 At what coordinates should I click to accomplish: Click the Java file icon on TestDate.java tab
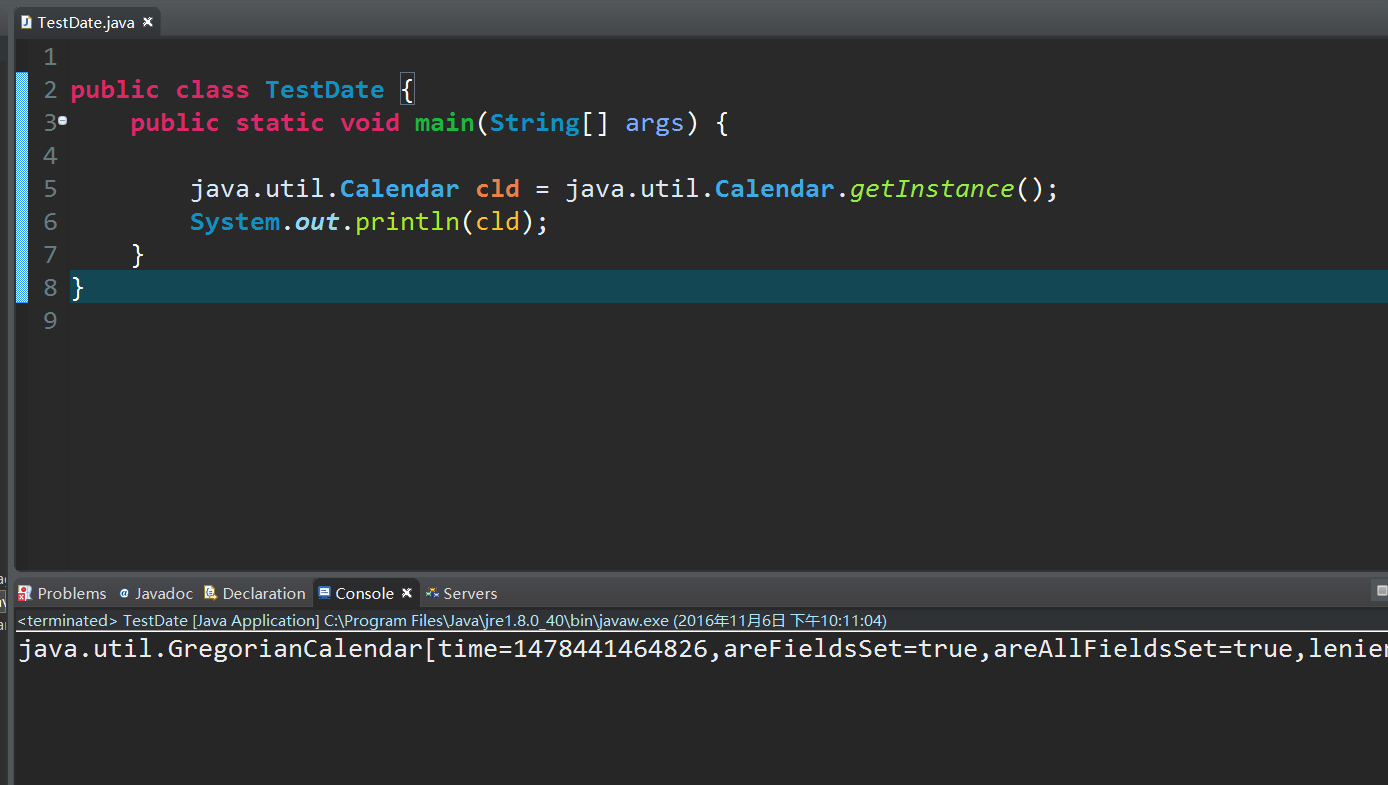28,20
